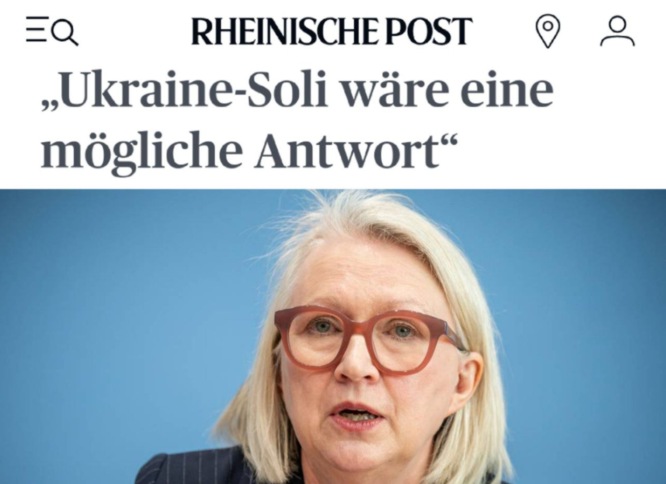Image resolution: width=666 pixels, height=484 pixels.
Task: Tap the three menu lines in the header
Action: [37, 29]
